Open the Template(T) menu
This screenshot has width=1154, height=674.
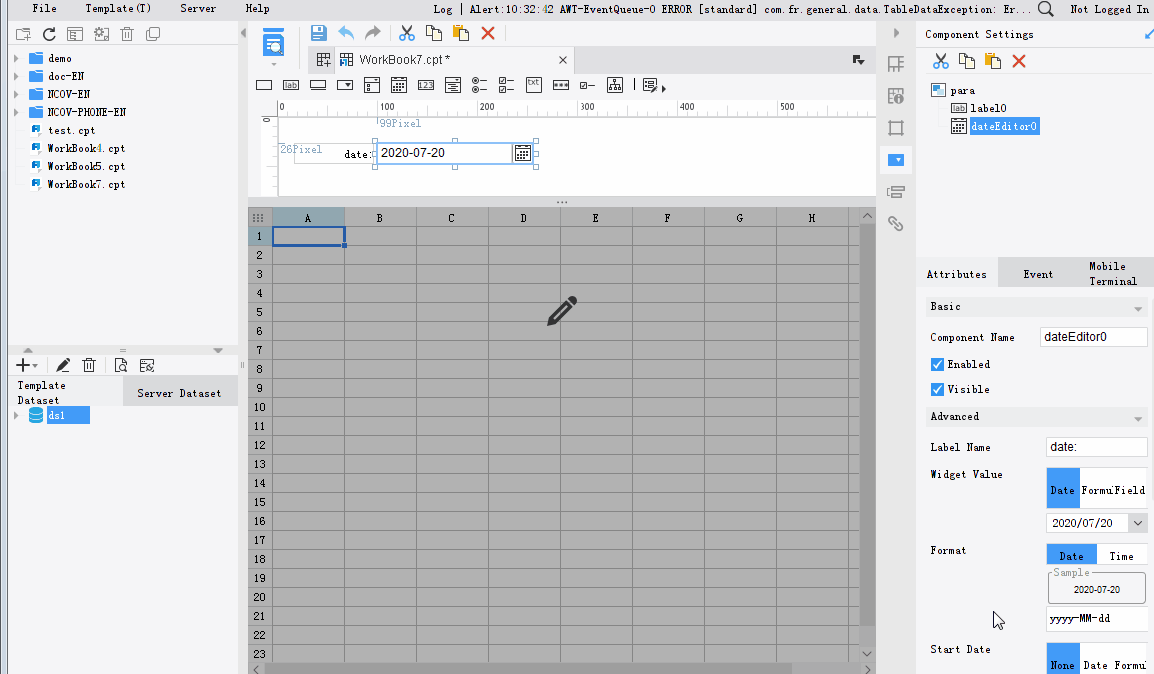pos(118,9)
